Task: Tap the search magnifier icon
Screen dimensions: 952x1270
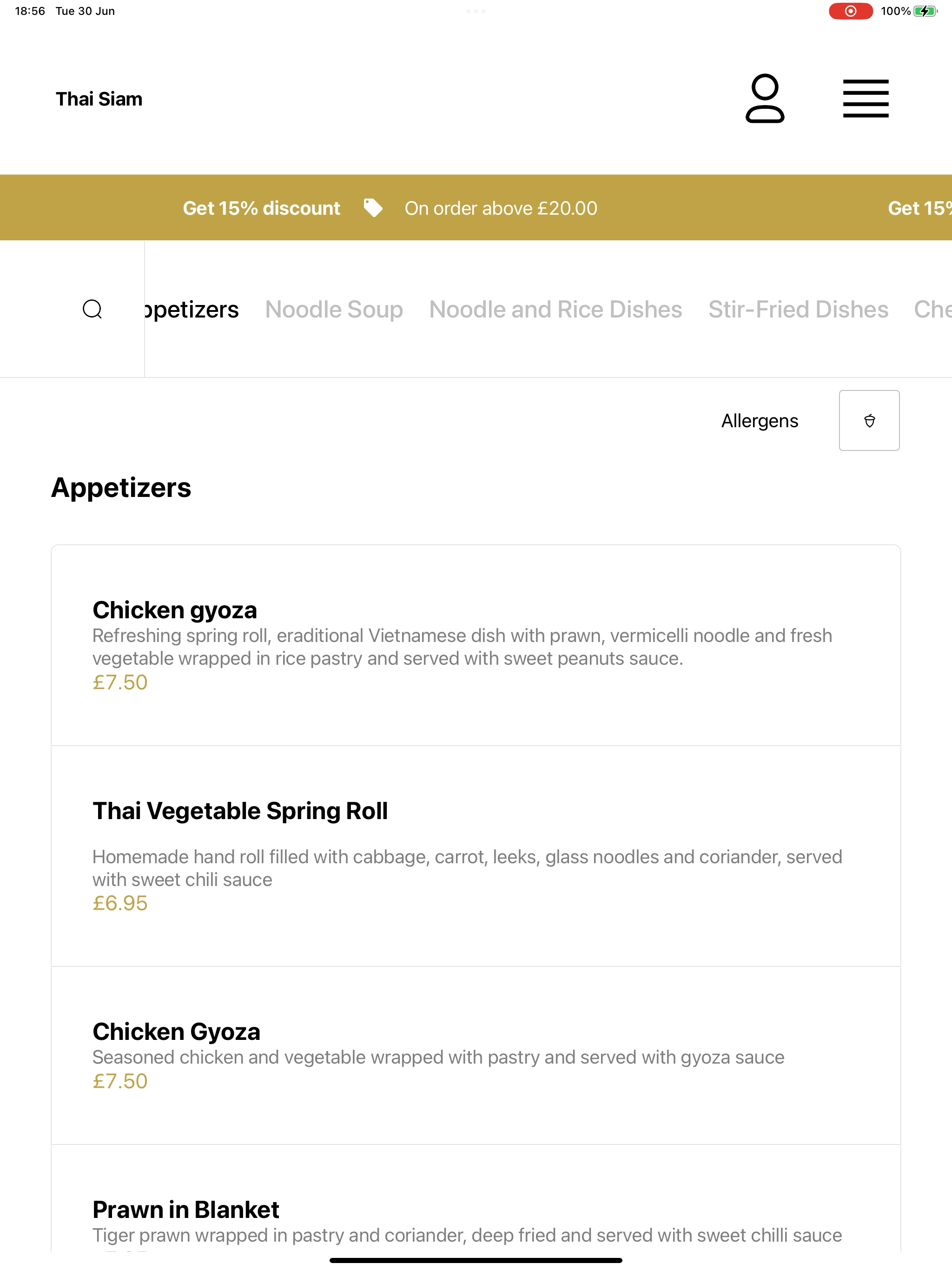Action: point(93,309)
